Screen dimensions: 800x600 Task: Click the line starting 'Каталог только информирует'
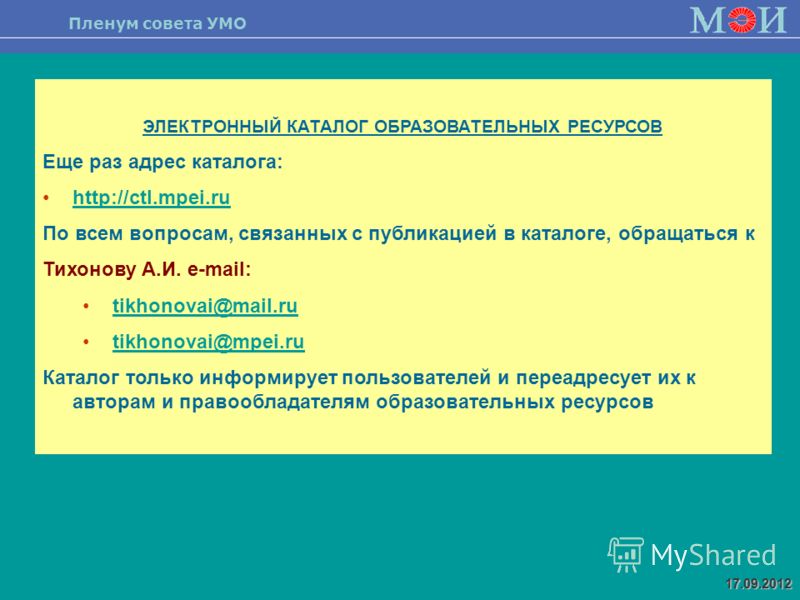coord(369,378)
